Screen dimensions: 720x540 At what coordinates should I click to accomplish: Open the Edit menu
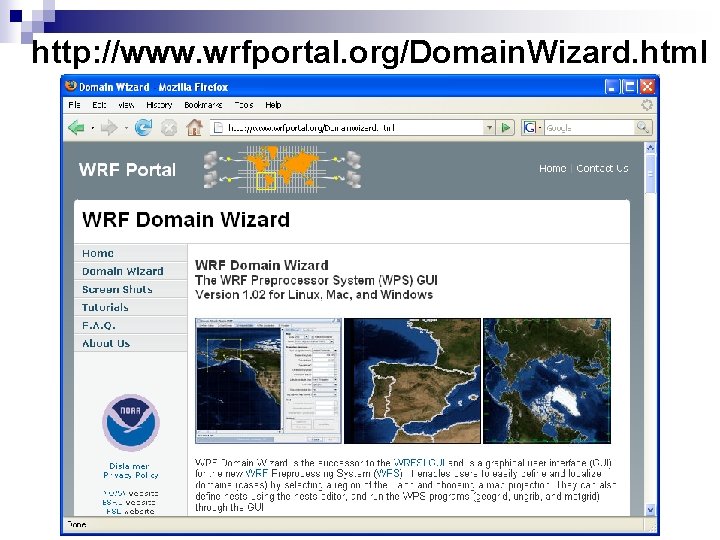[99, 105]
